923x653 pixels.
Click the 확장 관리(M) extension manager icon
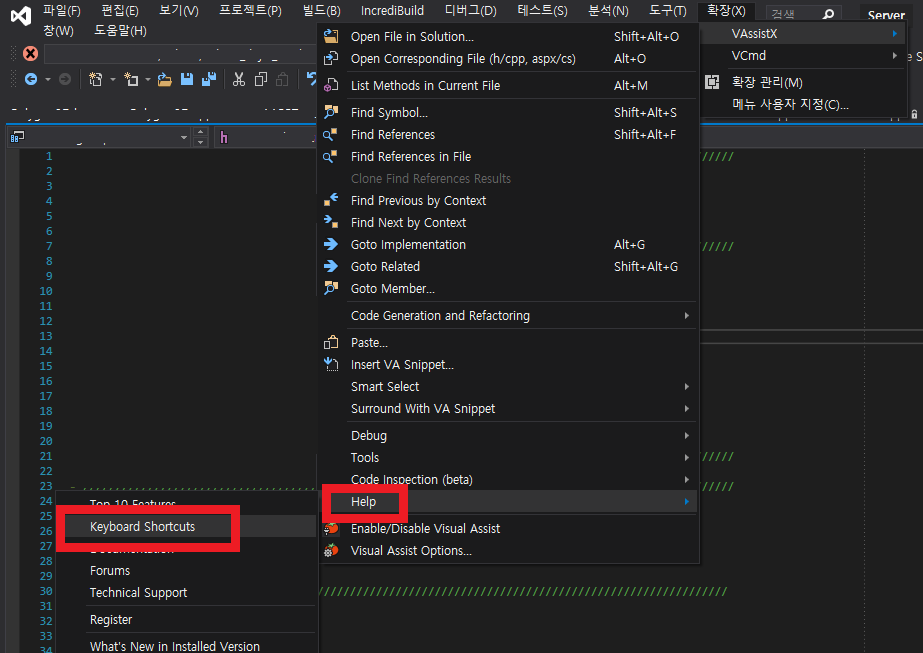(x=712, y=82)
